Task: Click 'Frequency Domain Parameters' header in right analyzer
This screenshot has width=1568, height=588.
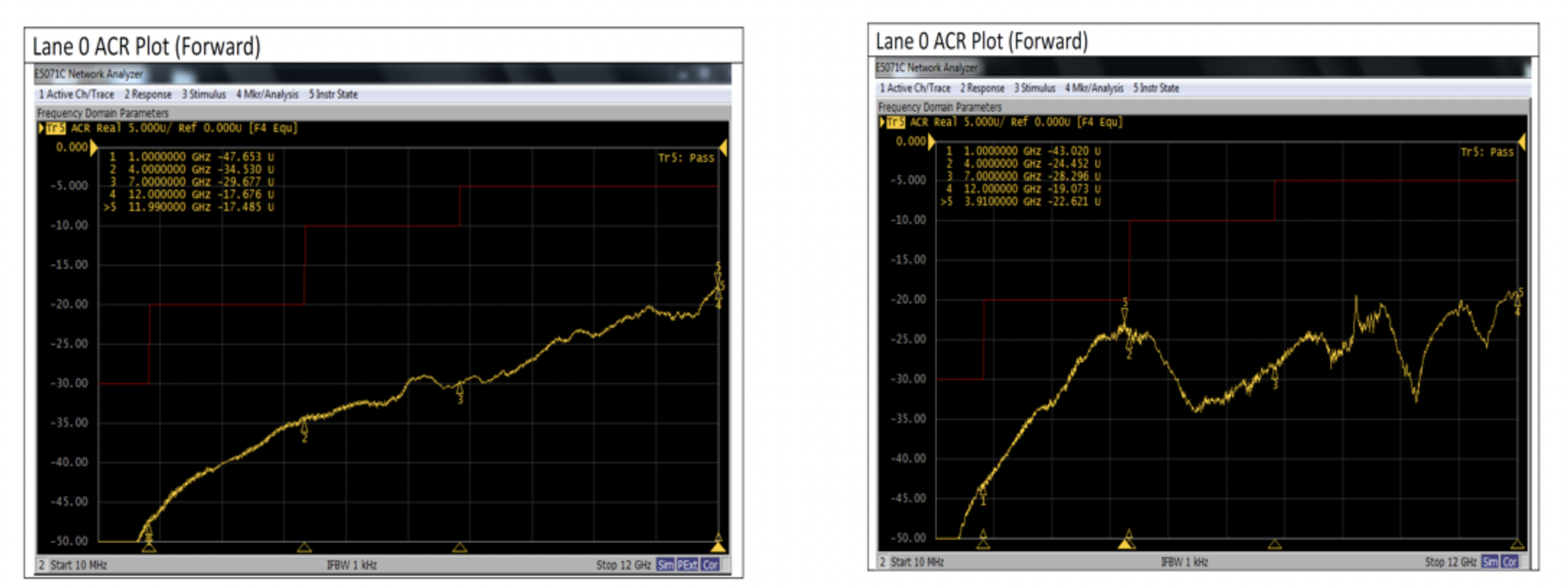Action: coord(940,107)
